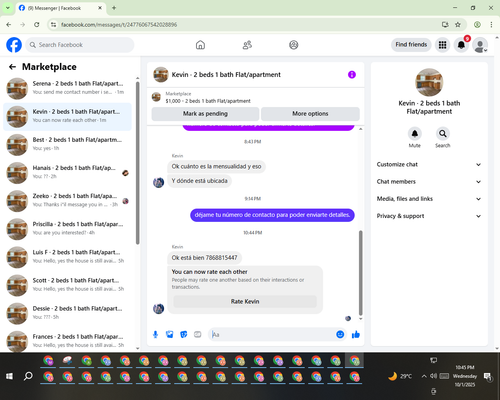Attach a photo file icon
The width and height of the screenshot is (500, 400).
170,334
